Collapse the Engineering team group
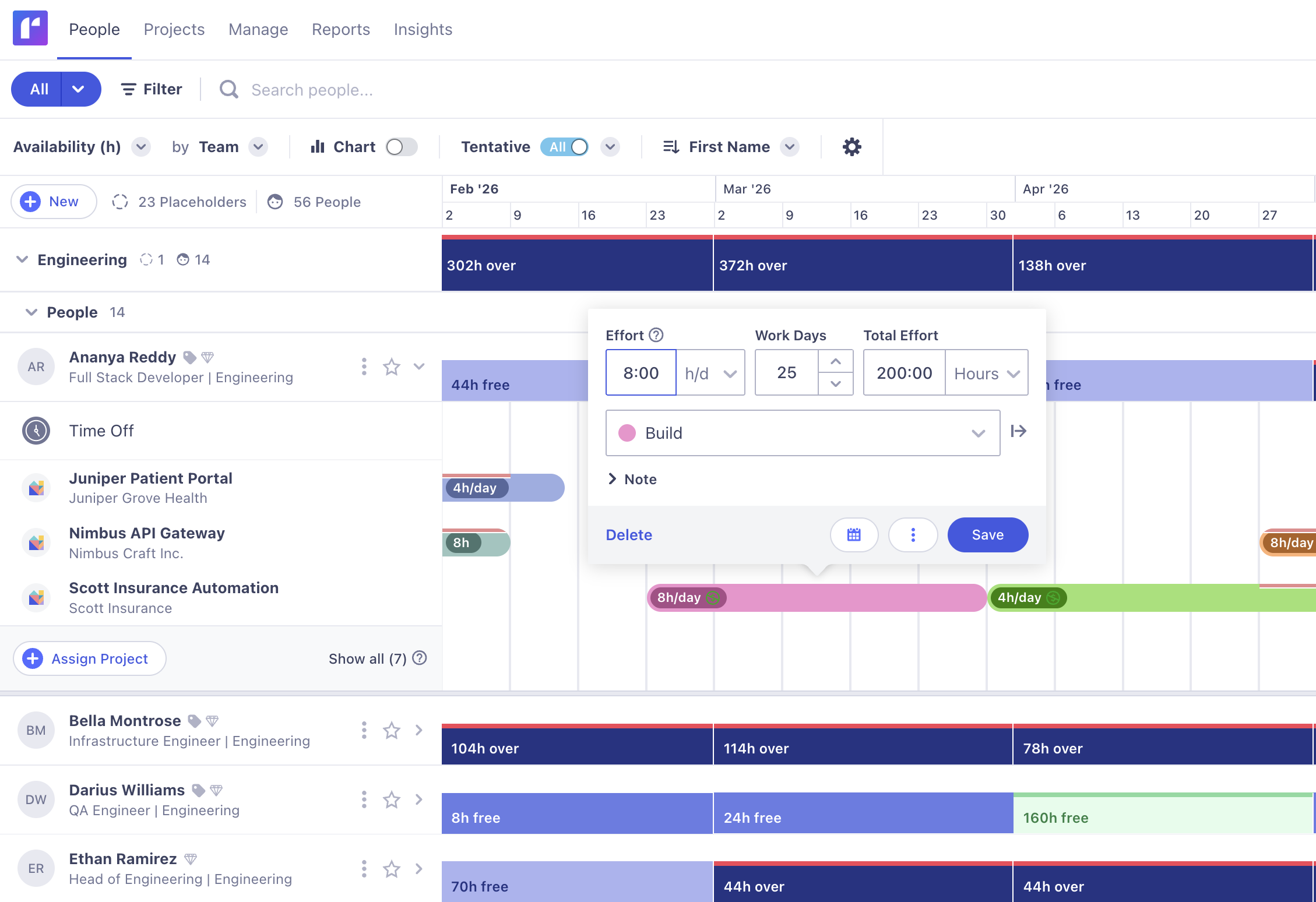This screenshot has width=1316, height=902. coord(22,260)
